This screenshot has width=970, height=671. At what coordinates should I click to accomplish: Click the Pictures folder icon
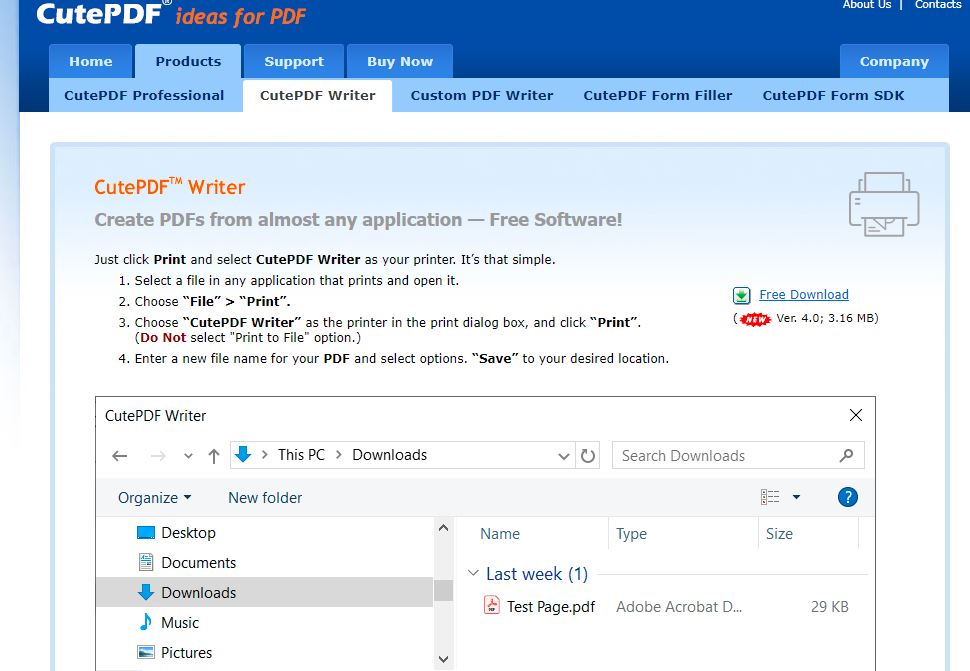[x=146, y=652]
